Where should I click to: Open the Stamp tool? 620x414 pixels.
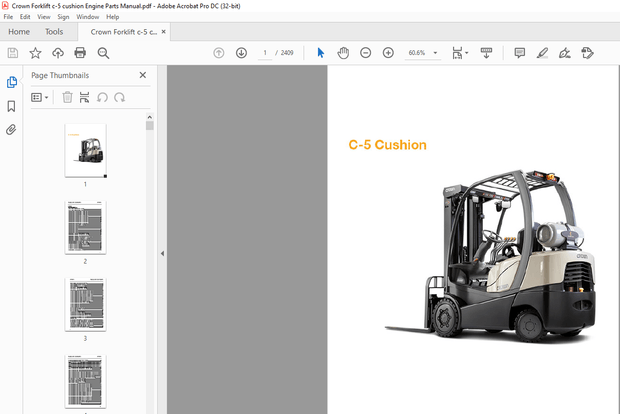tap(588, 53)
